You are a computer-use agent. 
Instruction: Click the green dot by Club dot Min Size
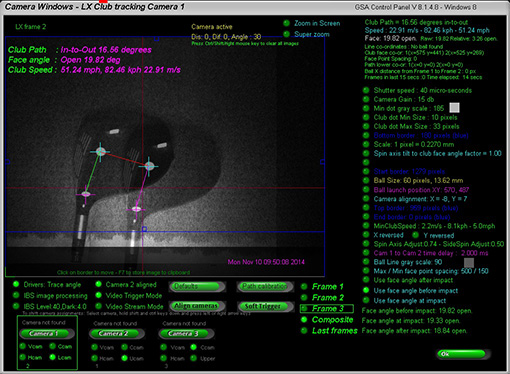click(x=366, y=117)
